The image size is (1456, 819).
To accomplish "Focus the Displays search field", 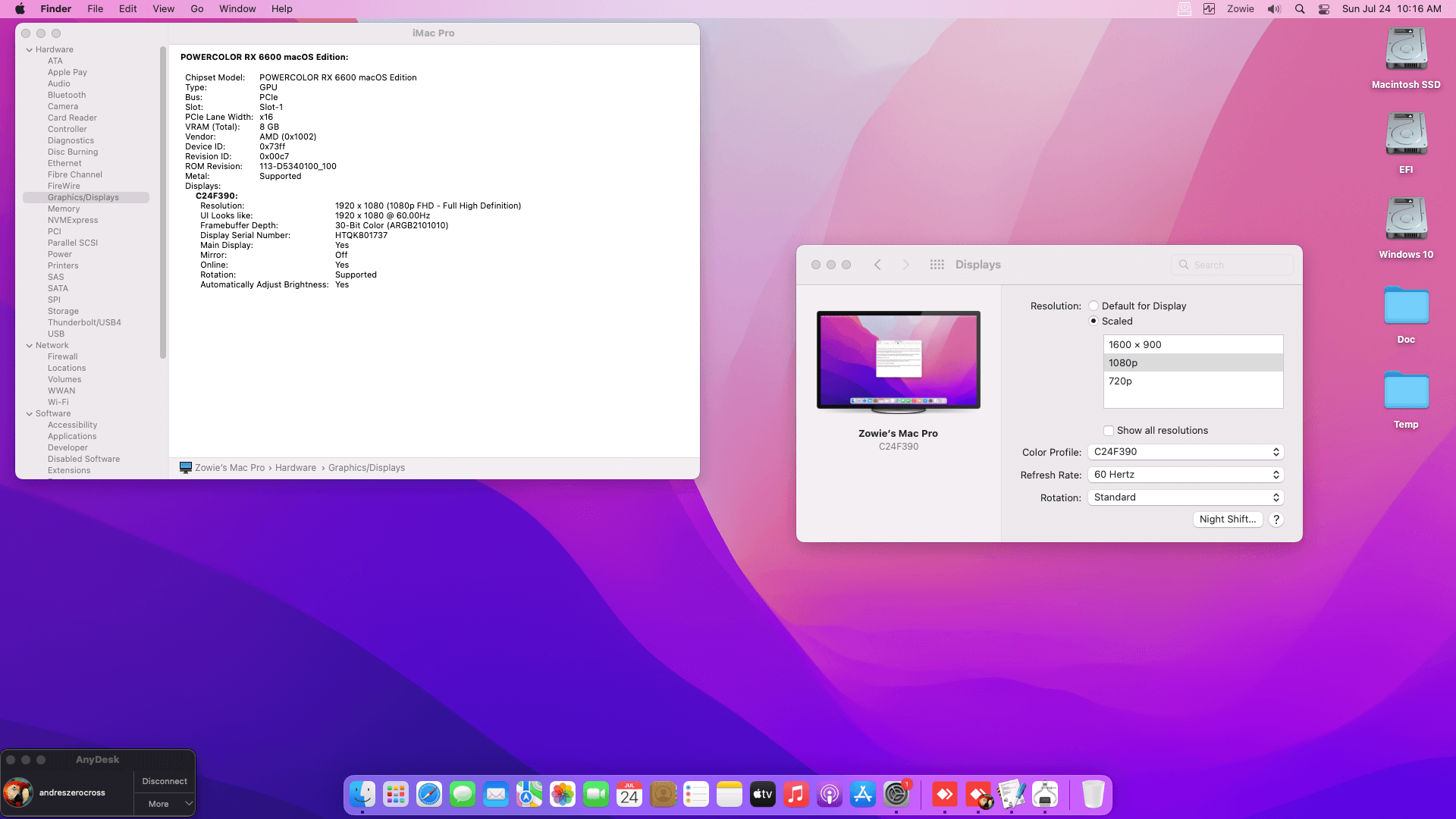I will point(1232,265).
